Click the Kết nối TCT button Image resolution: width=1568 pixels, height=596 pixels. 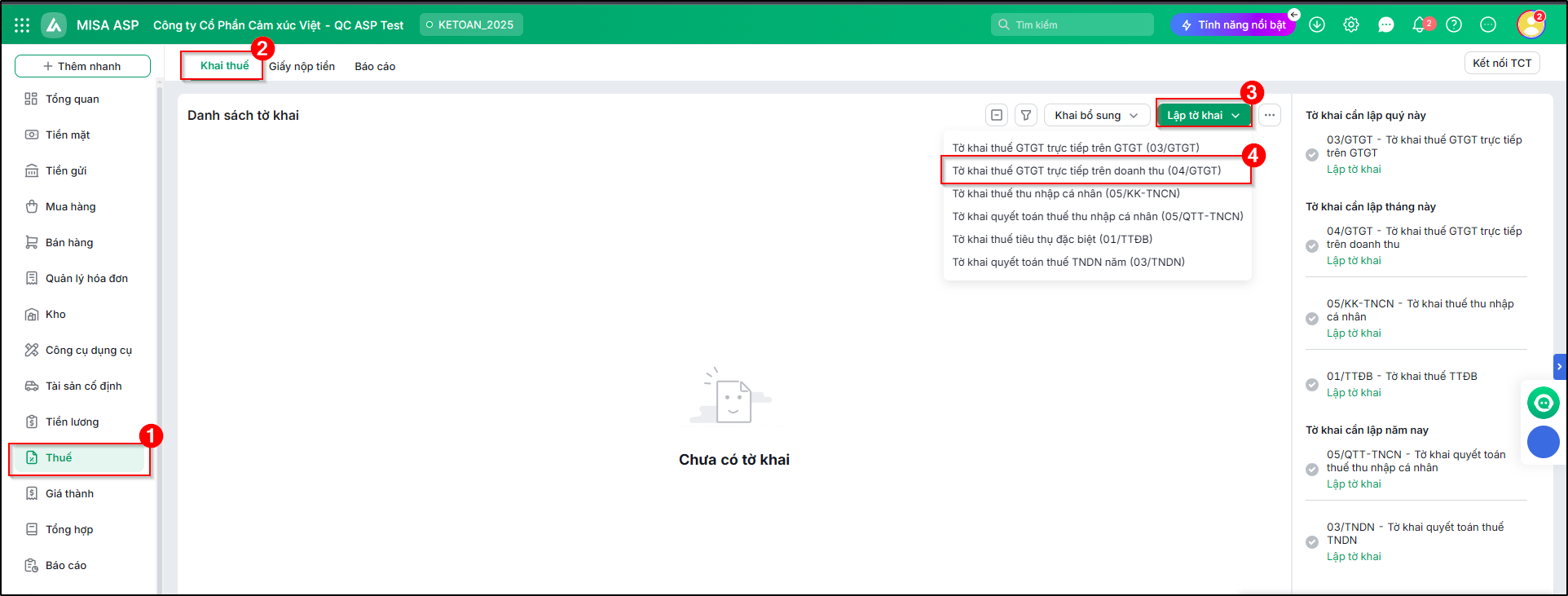[x=1502, y=63]
